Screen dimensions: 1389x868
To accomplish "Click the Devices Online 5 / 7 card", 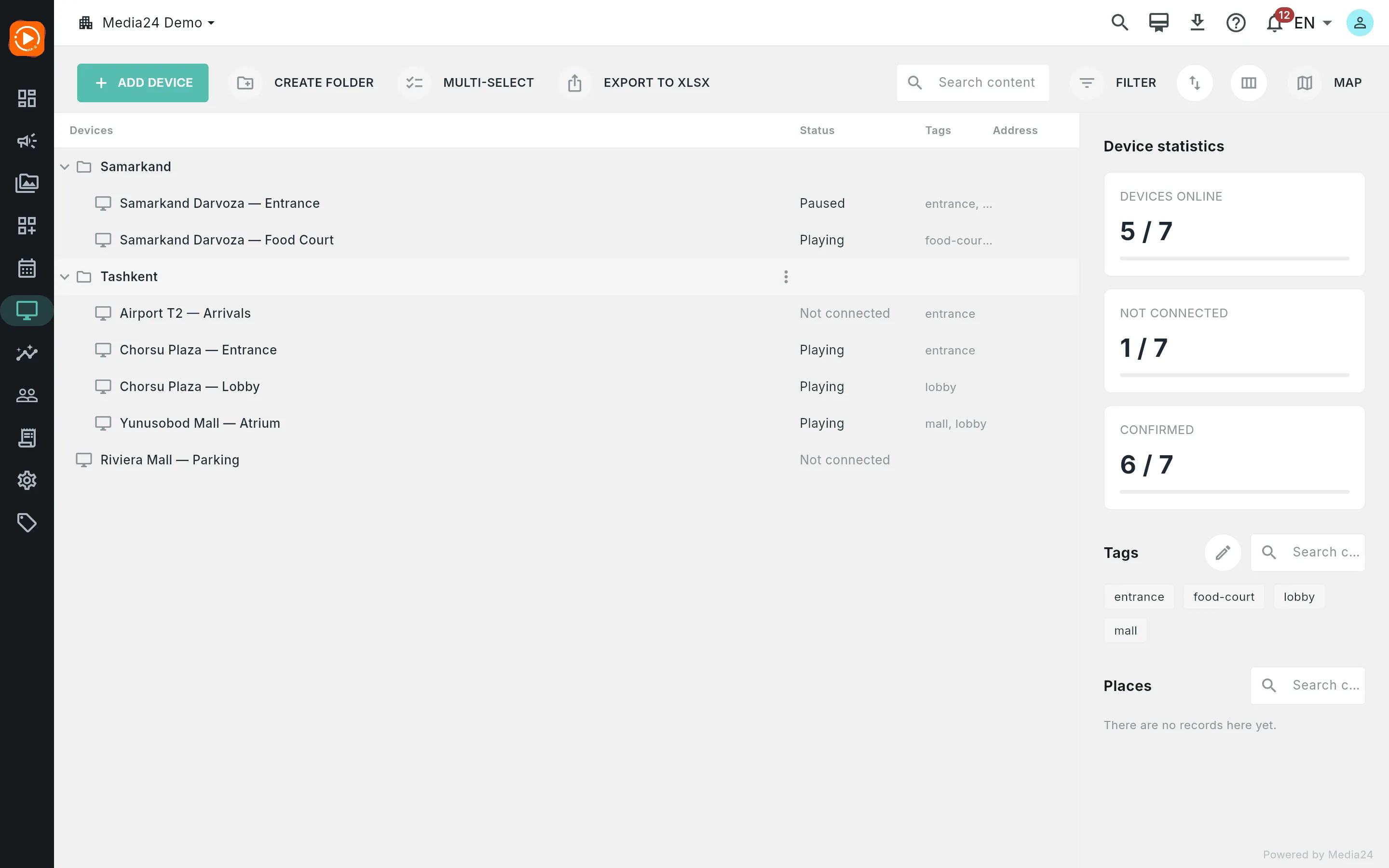I will tap(1234, 224).
